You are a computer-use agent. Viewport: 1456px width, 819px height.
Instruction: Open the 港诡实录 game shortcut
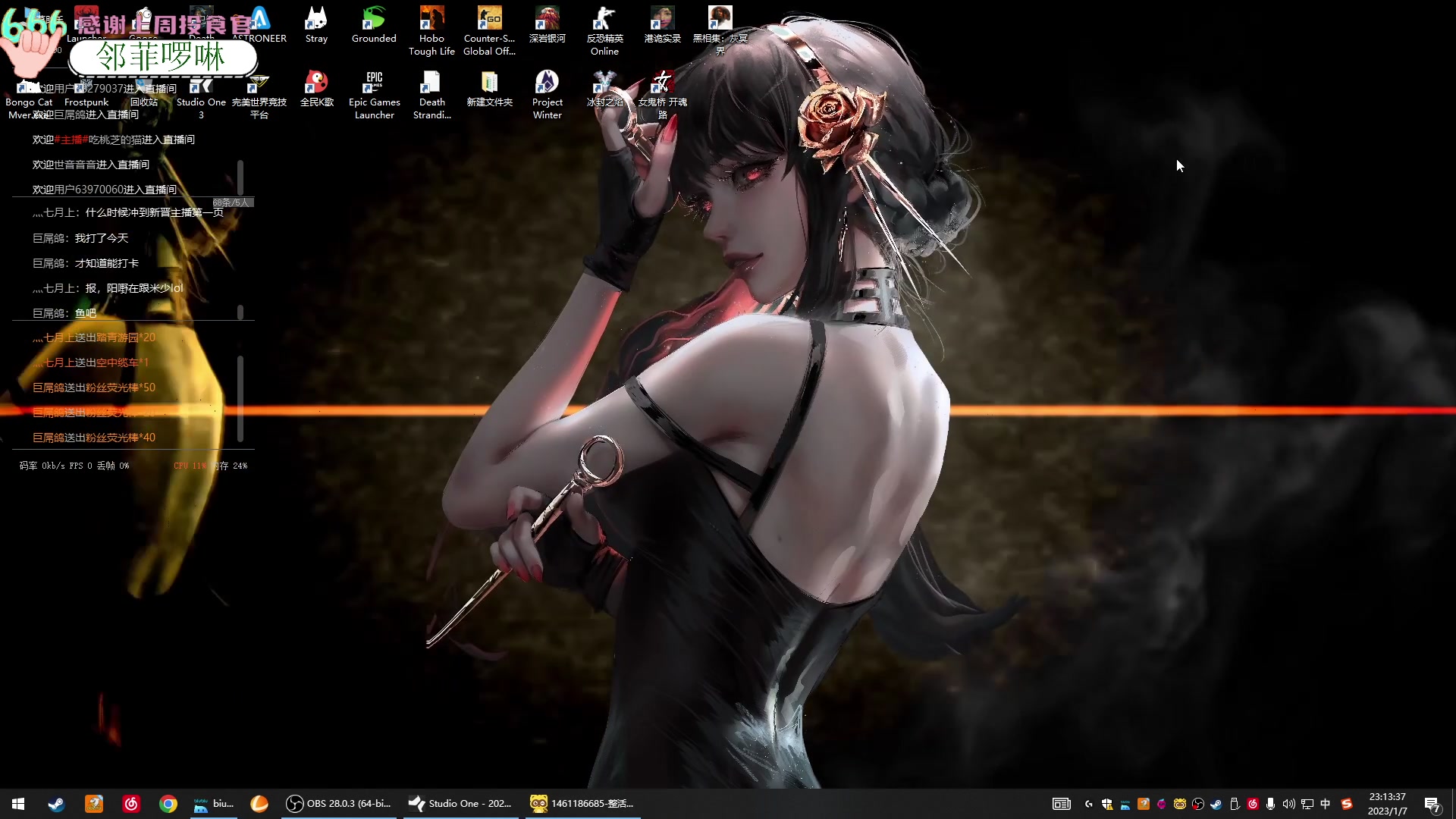coord(662,25)
